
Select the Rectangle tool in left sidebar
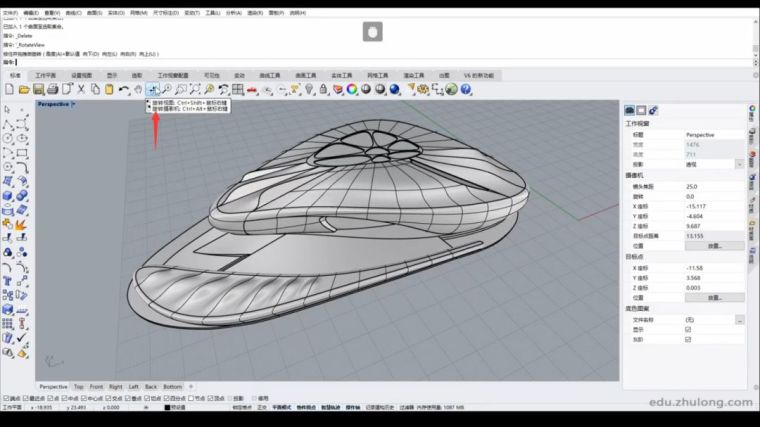pos(22,153)
